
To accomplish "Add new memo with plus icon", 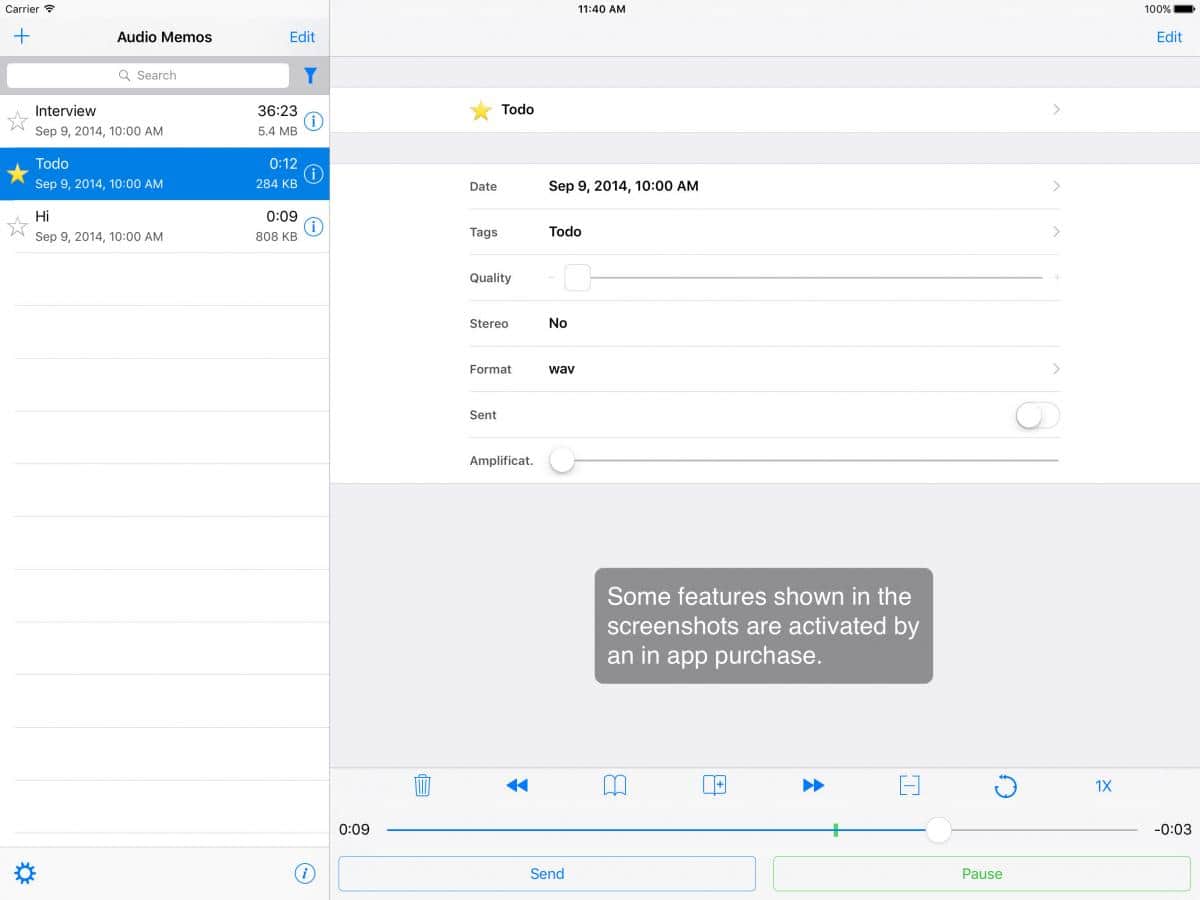I will coord(21,37).
